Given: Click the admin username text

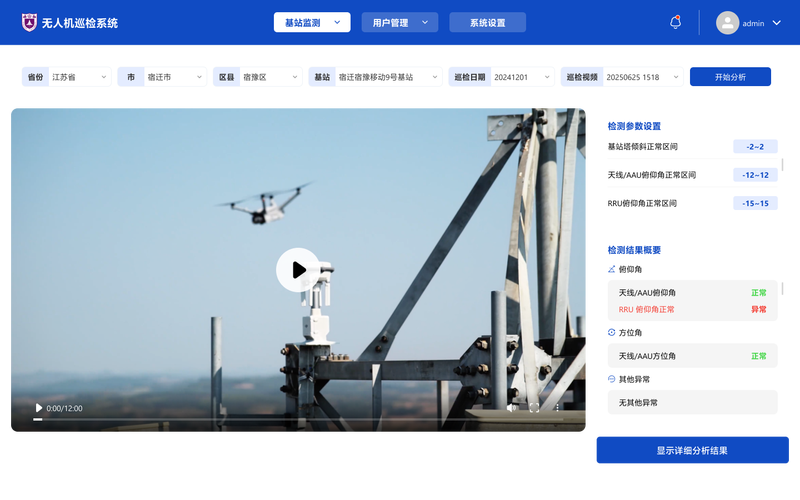Looking at the screenshot, I should [753, 23].
